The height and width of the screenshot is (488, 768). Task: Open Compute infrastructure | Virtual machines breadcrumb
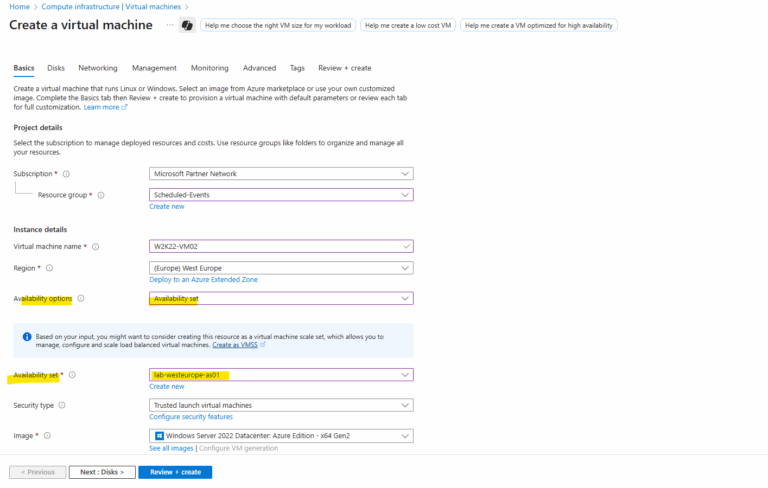111,7
